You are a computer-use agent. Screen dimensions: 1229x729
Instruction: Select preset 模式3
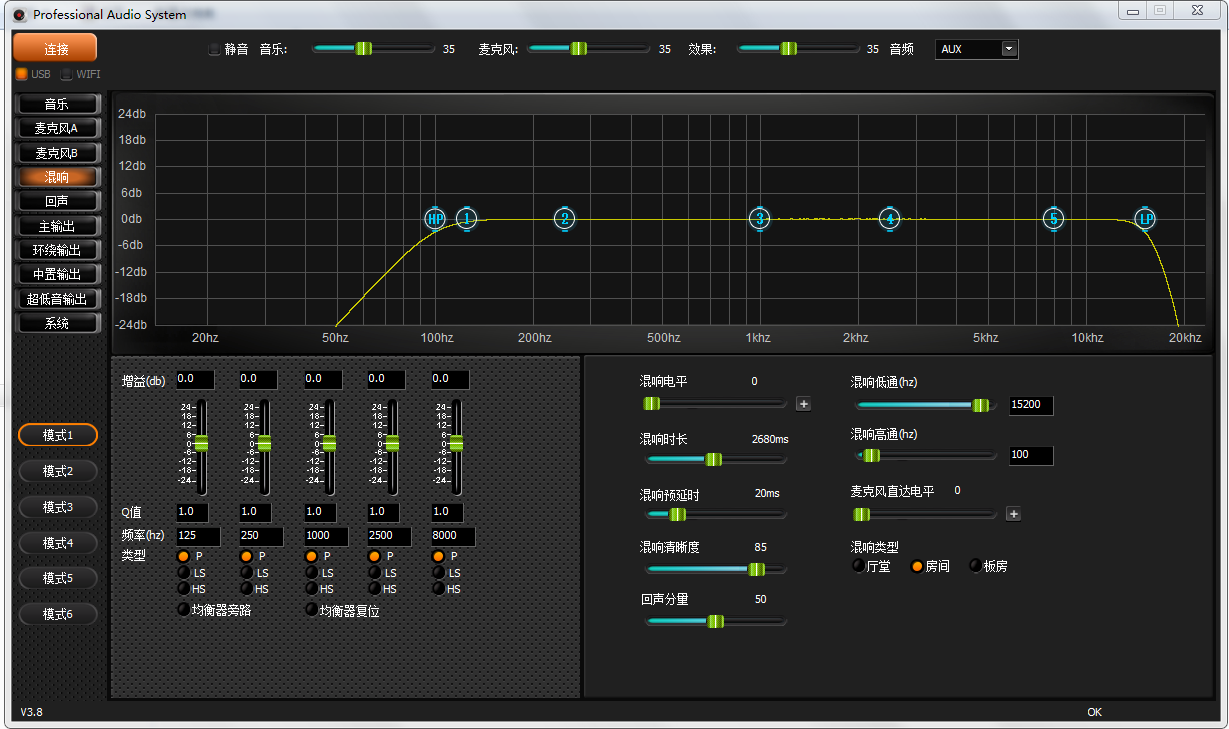click(58, 507)
